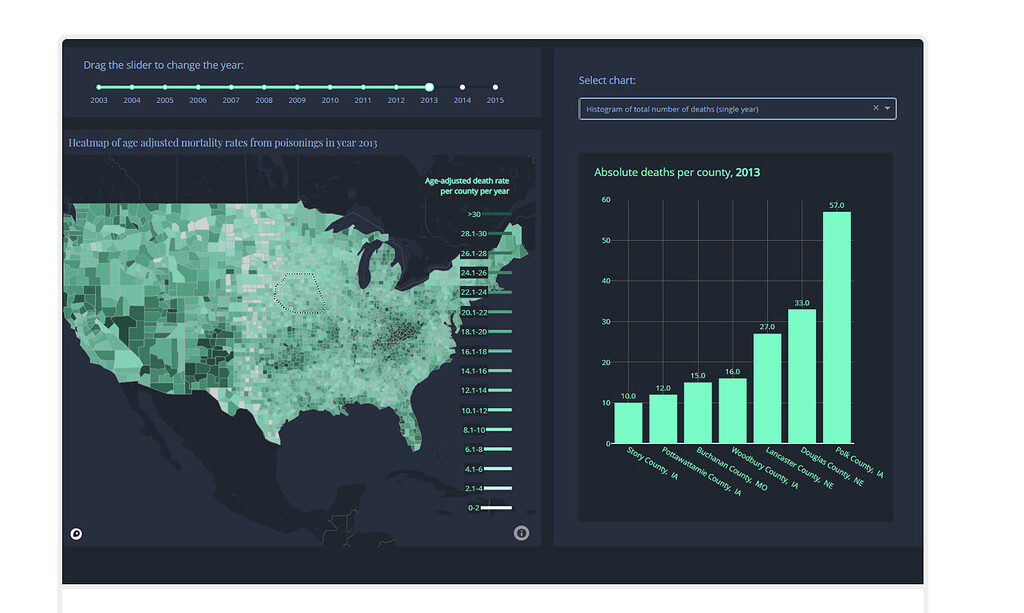Click the heatmap title above the map
The image size is (1024, 613).
click(222, 142)
